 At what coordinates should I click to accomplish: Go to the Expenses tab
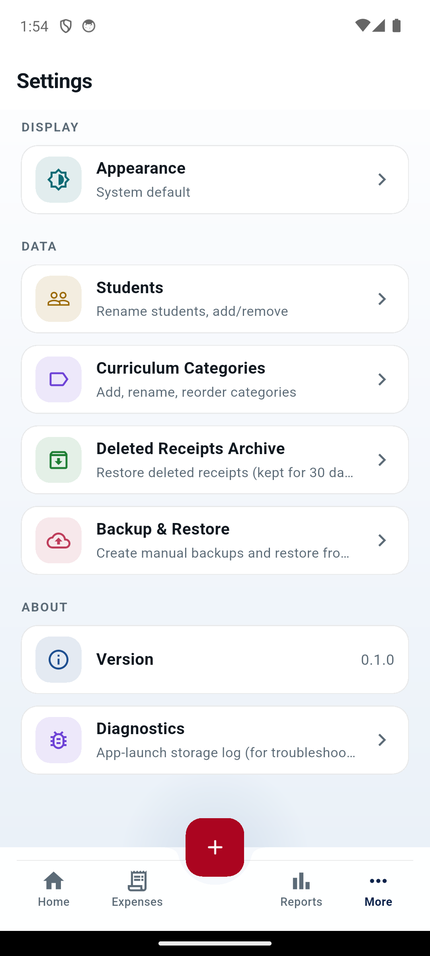click(137, 890)
